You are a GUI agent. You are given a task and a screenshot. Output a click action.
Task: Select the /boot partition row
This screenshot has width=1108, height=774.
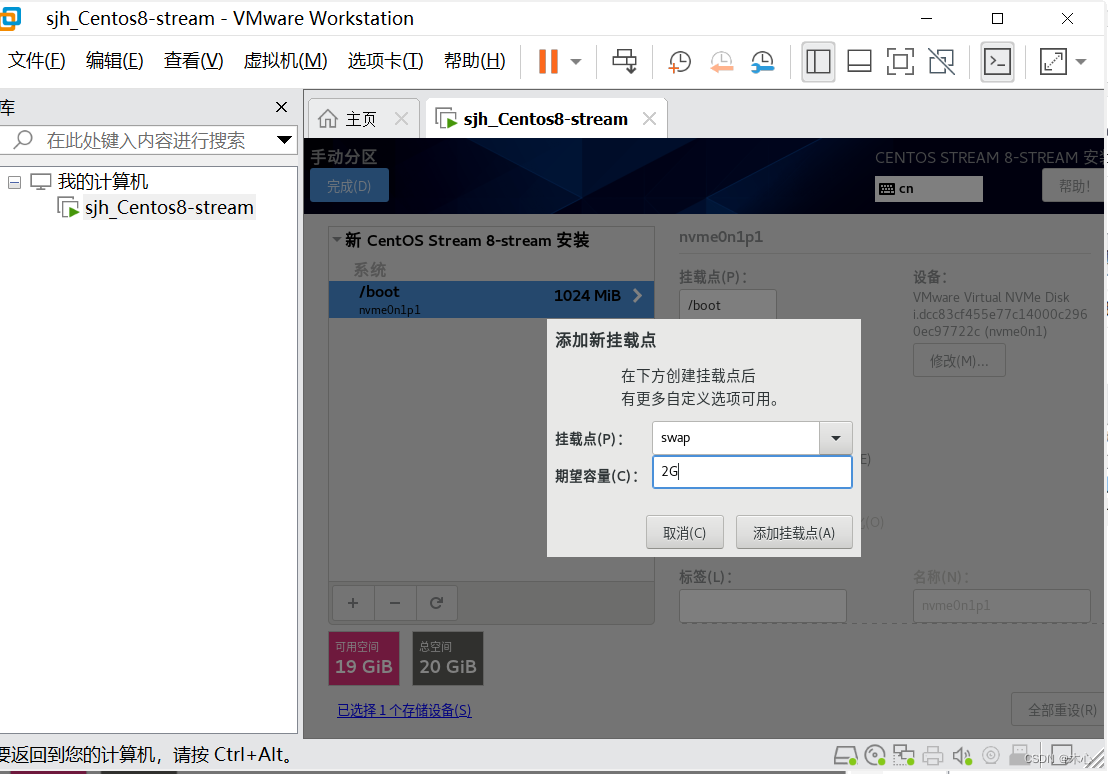tap(491, 299)
